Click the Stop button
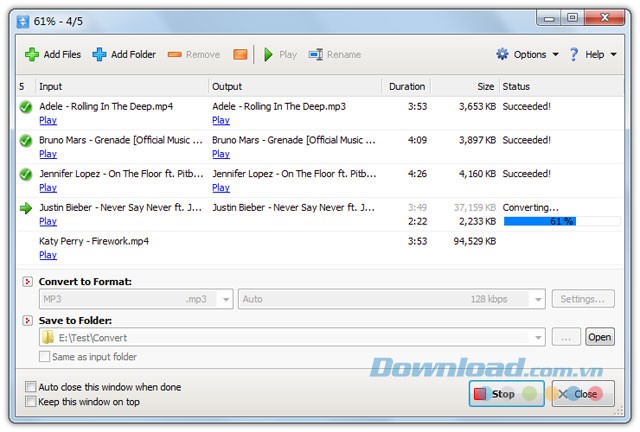Screen dimensions: 640x432 pyautogui.click(x=507, y=394)
